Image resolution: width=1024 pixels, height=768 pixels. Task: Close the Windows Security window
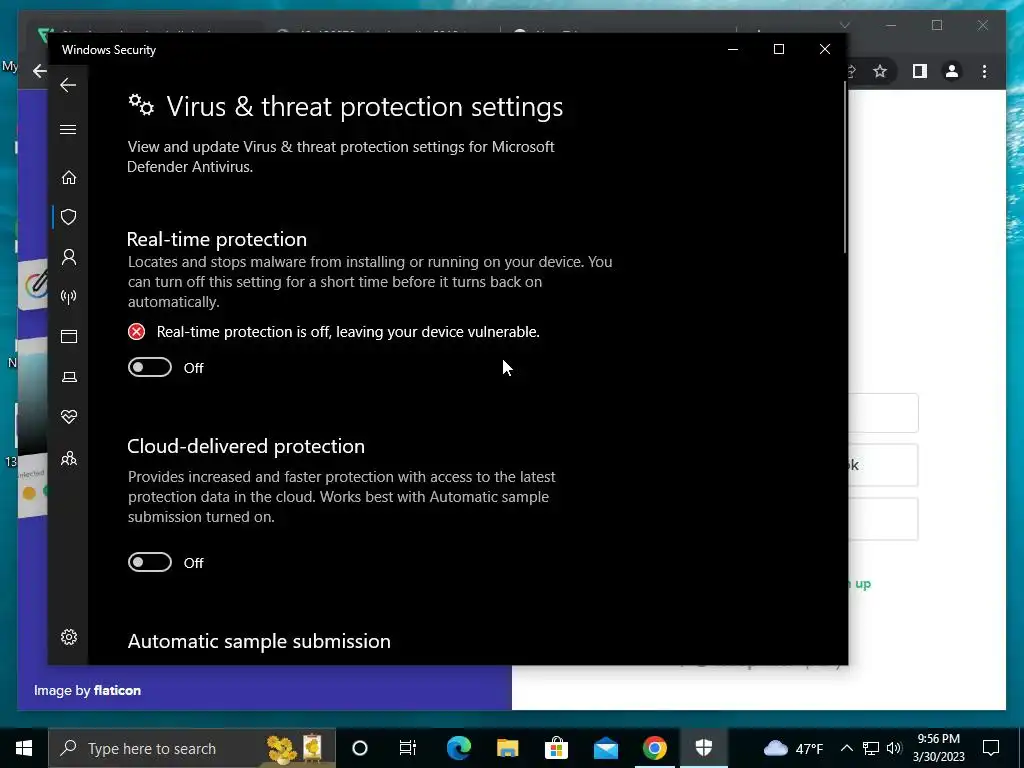click(825, 50)
